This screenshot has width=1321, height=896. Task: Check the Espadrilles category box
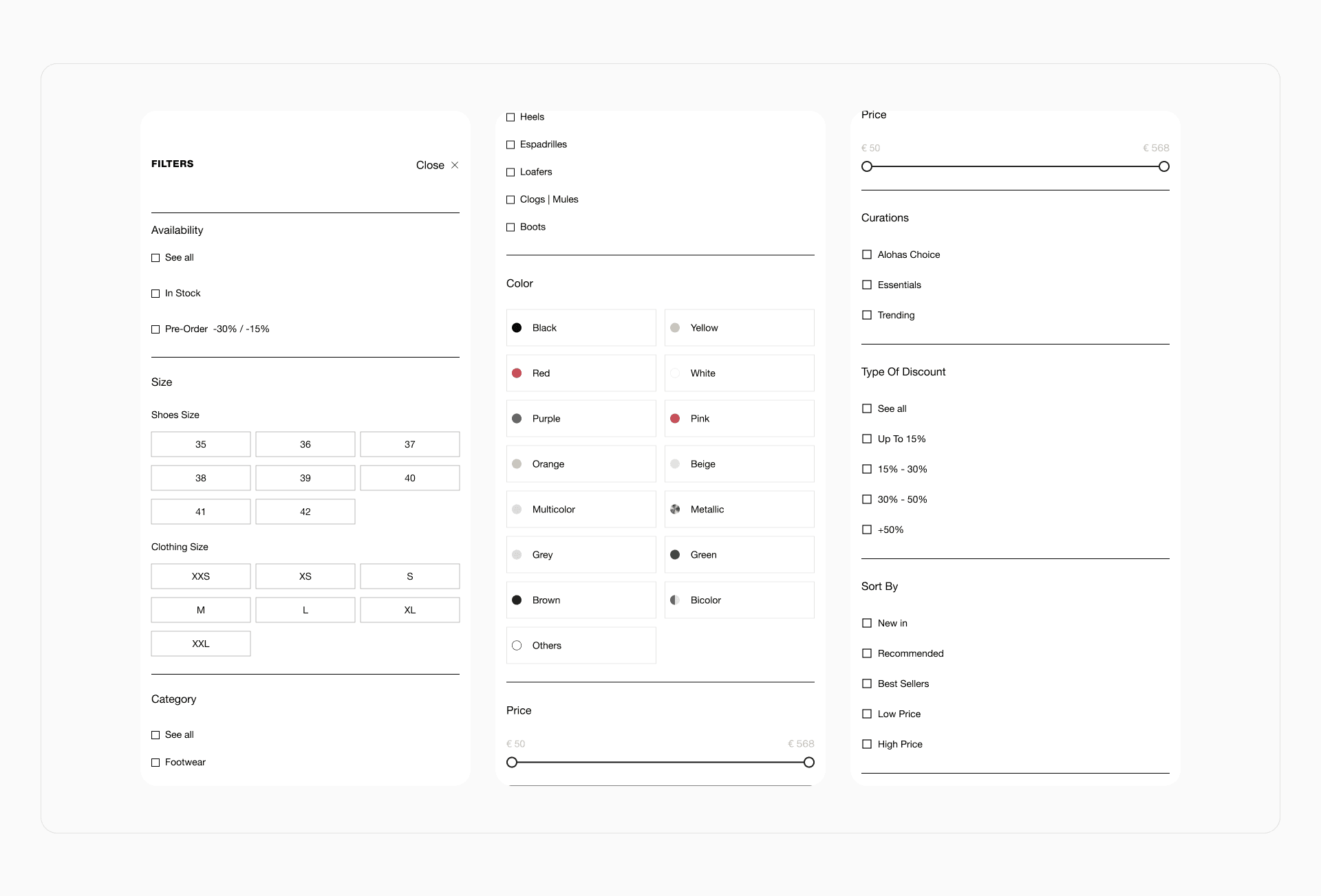point(511,145)
